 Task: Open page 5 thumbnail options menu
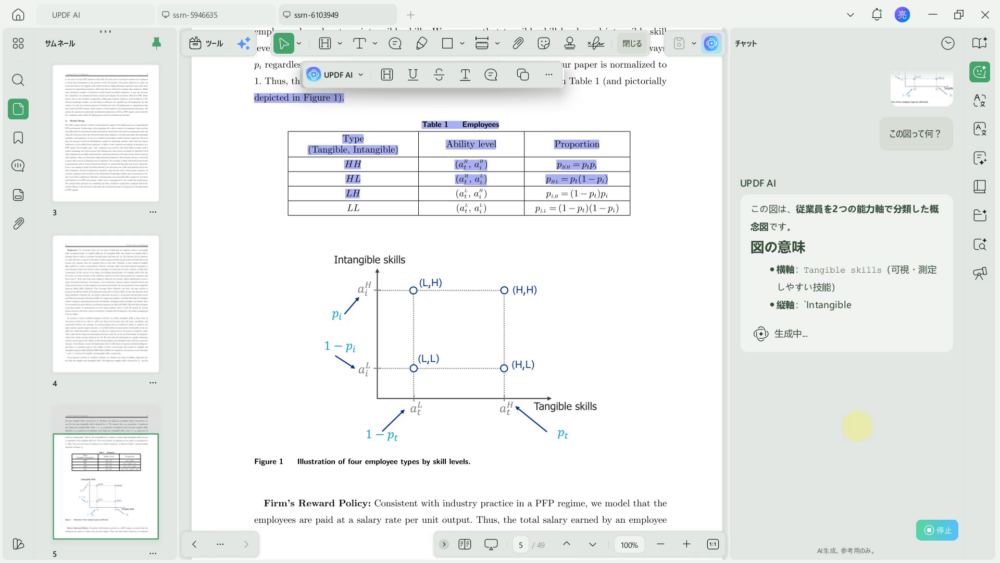click(x=153, y=553)
